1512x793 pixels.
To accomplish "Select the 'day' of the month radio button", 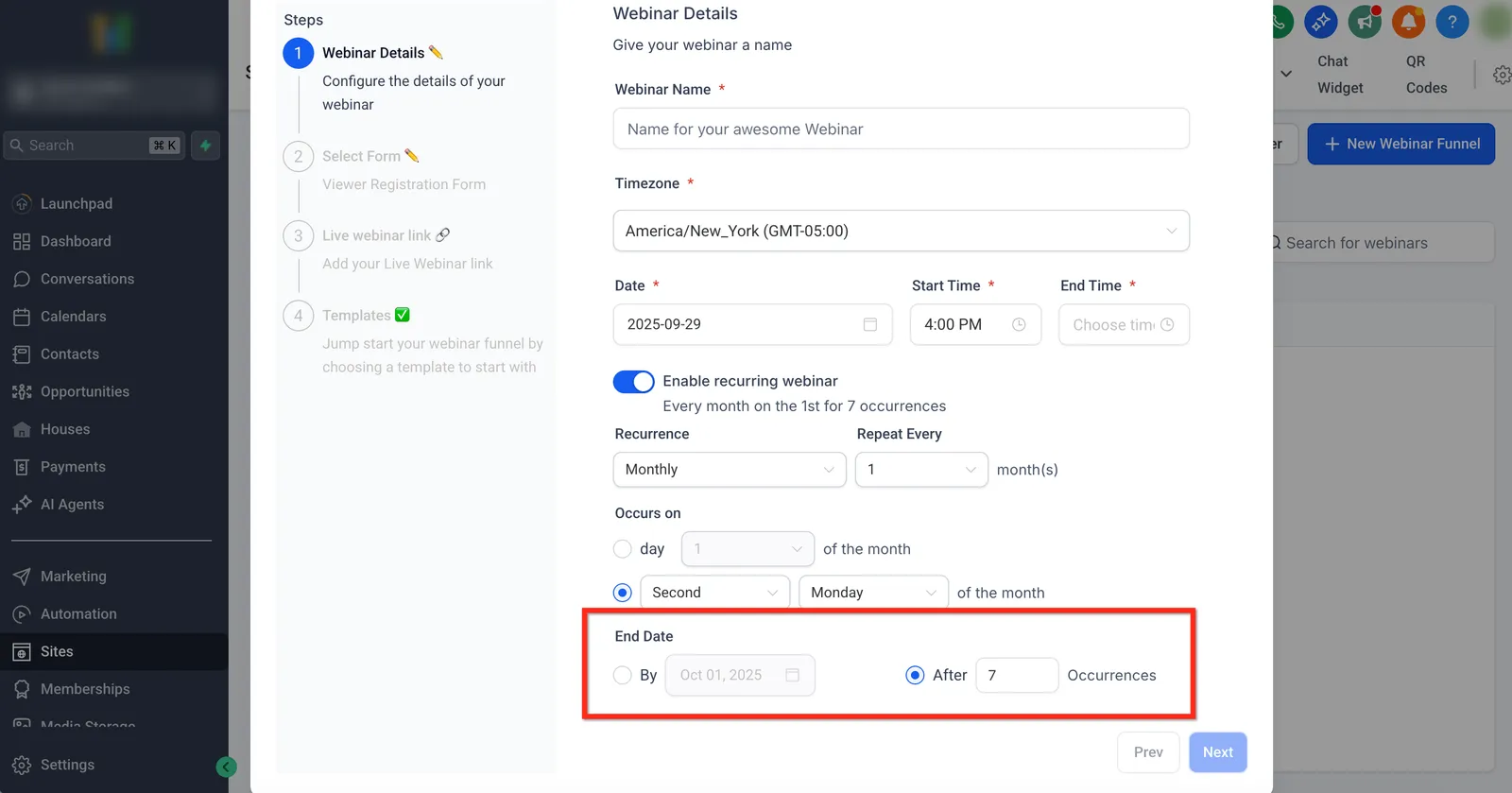I will click(x=622, y=549).
